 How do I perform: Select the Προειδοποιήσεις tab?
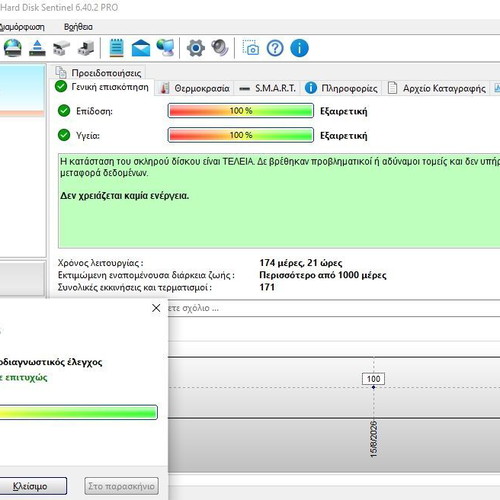point(98,73)
